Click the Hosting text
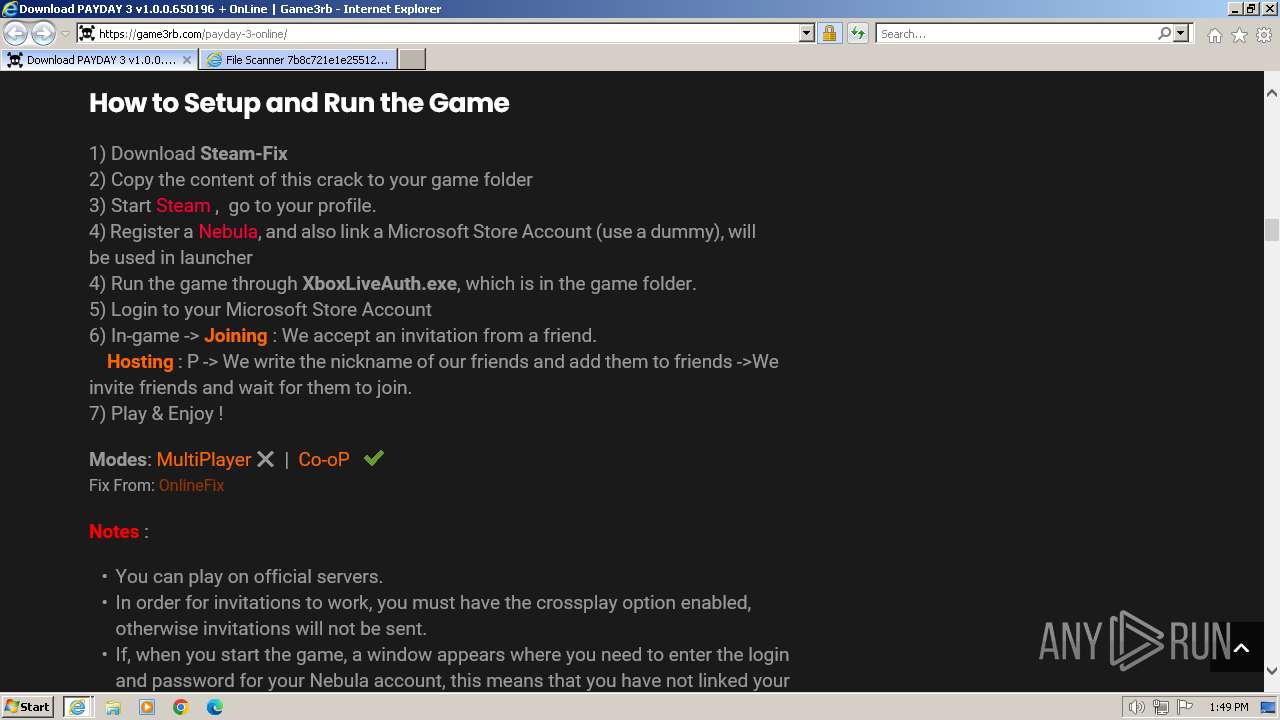This screenshot has width=1280, height=720. tap(140, 361)
